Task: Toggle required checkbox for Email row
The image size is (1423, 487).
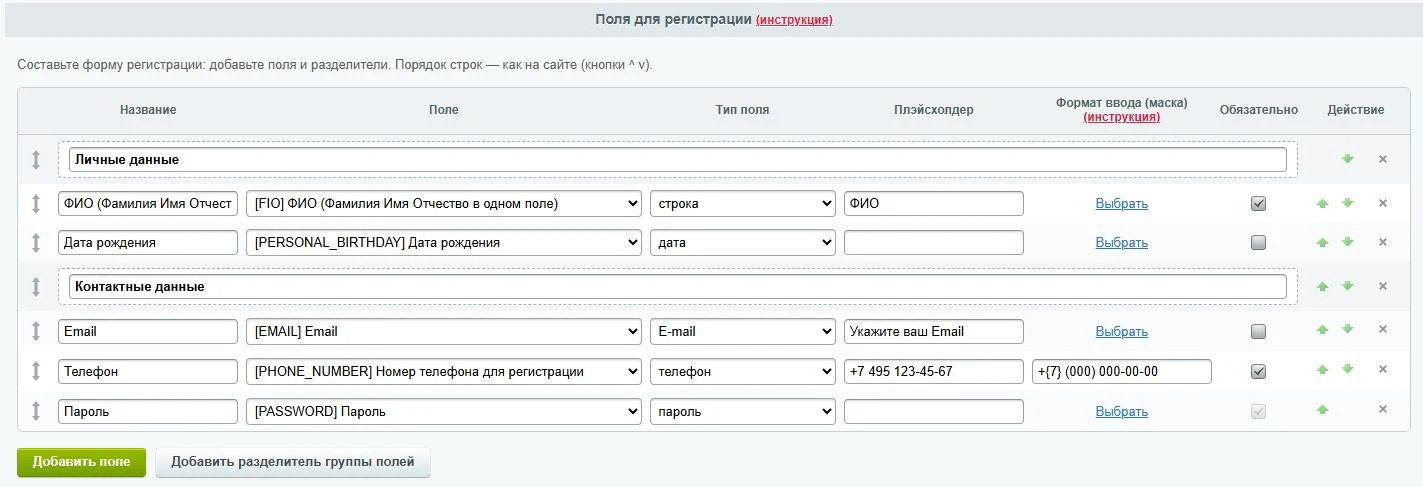Action: click(x=1258, y=331)
